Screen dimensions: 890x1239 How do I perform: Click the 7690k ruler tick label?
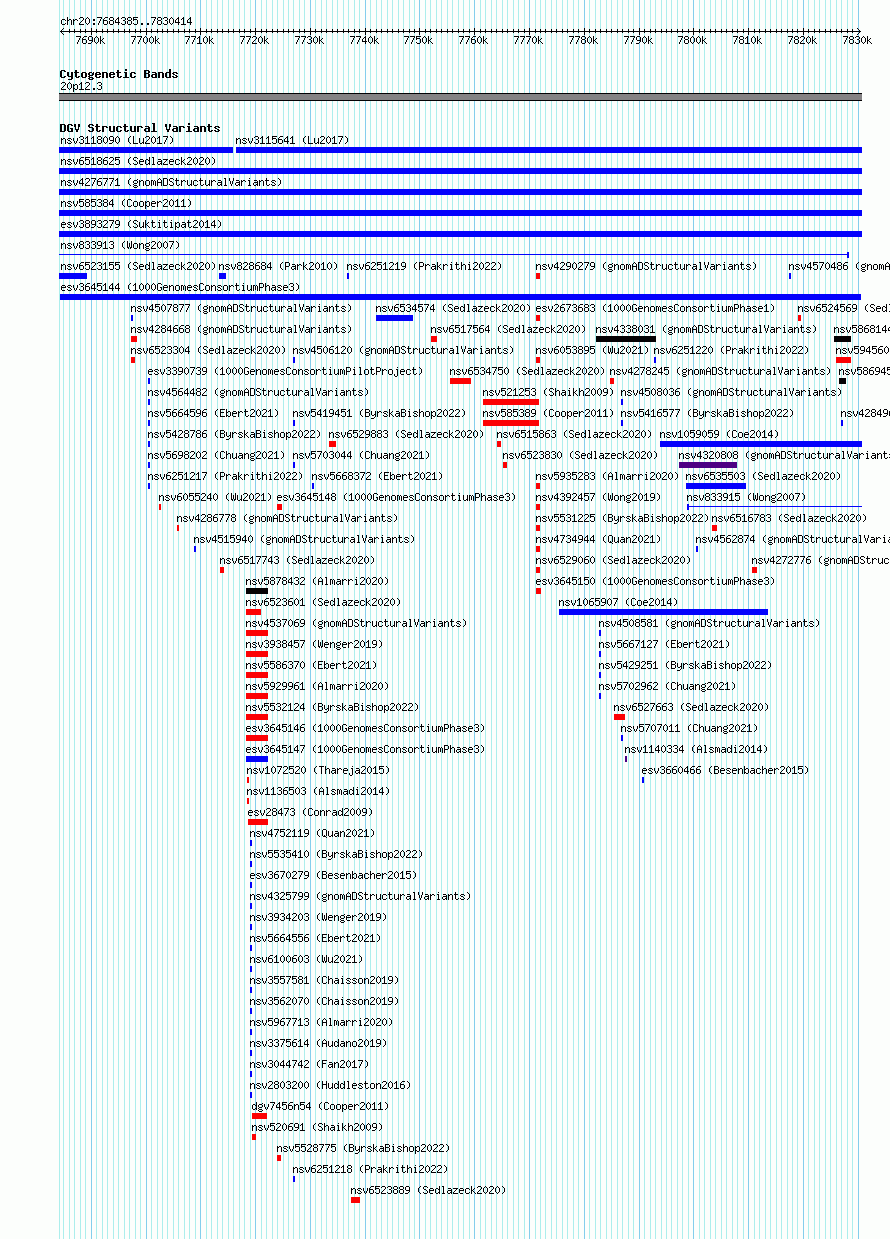coord(90,40)
